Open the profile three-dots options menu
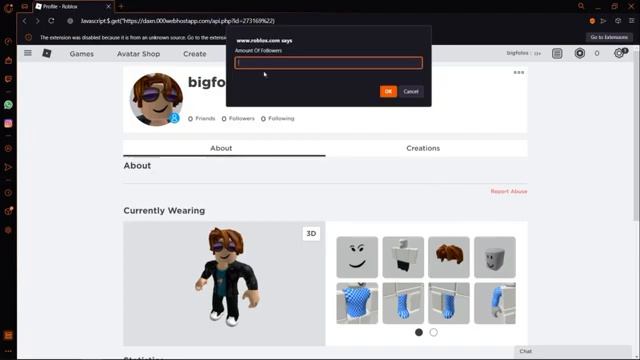Screen dimensions: 640x360 (x=519, y=72)
